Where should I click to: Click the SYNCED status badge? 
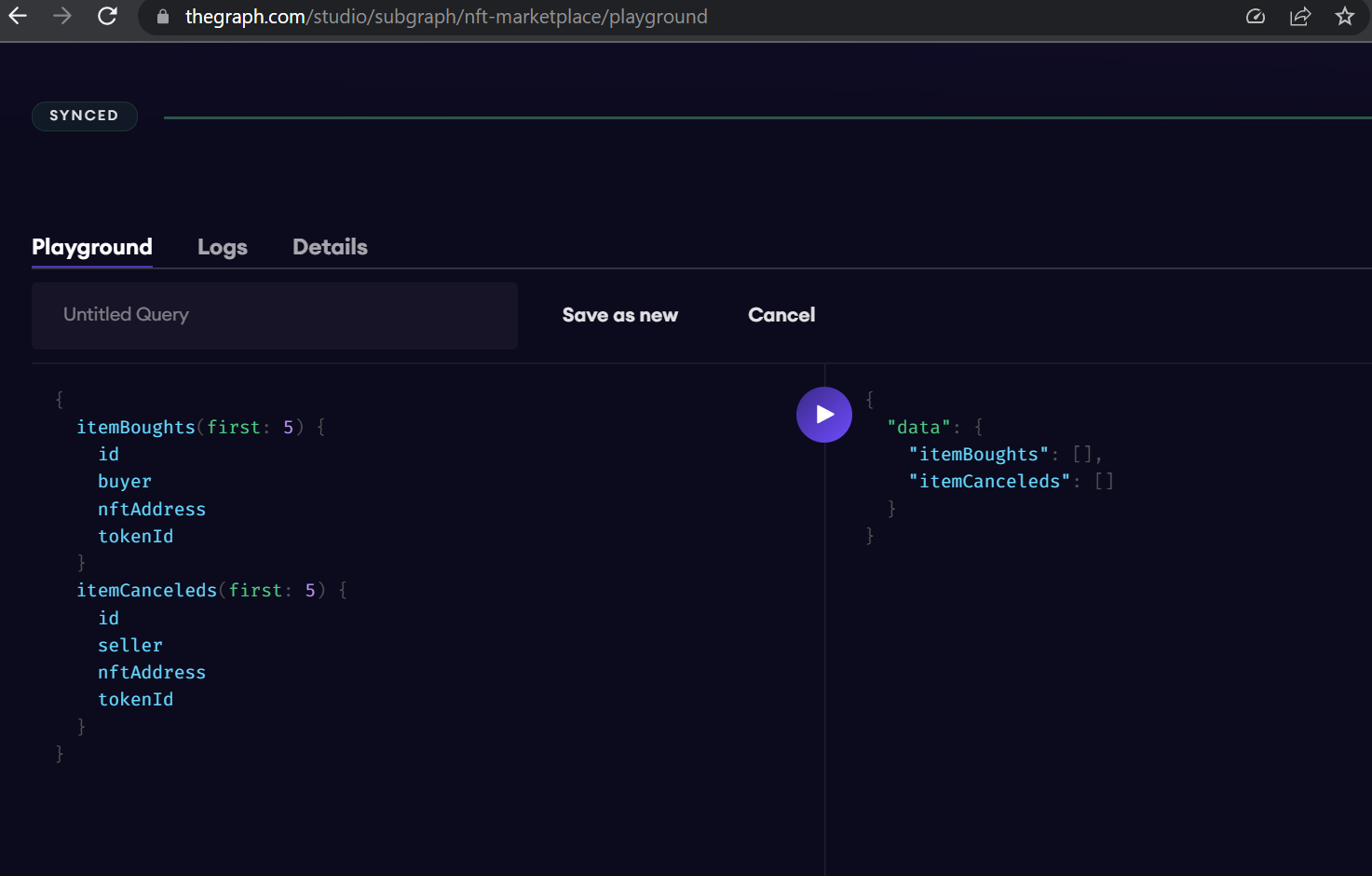(x=85, y=116)
